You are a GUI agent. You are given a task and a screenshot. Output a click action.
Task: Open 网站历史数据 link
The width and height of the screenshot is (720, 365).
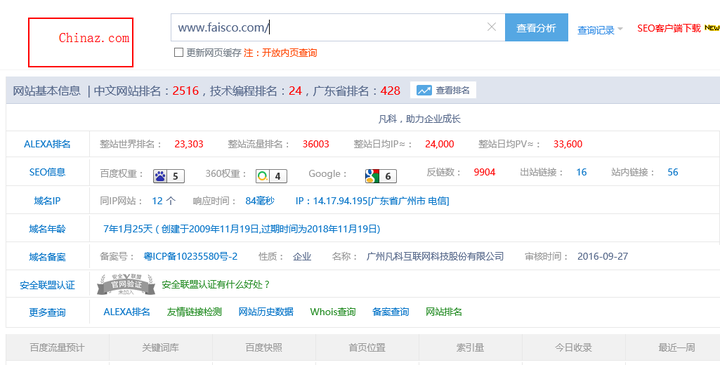coord(266,312)
